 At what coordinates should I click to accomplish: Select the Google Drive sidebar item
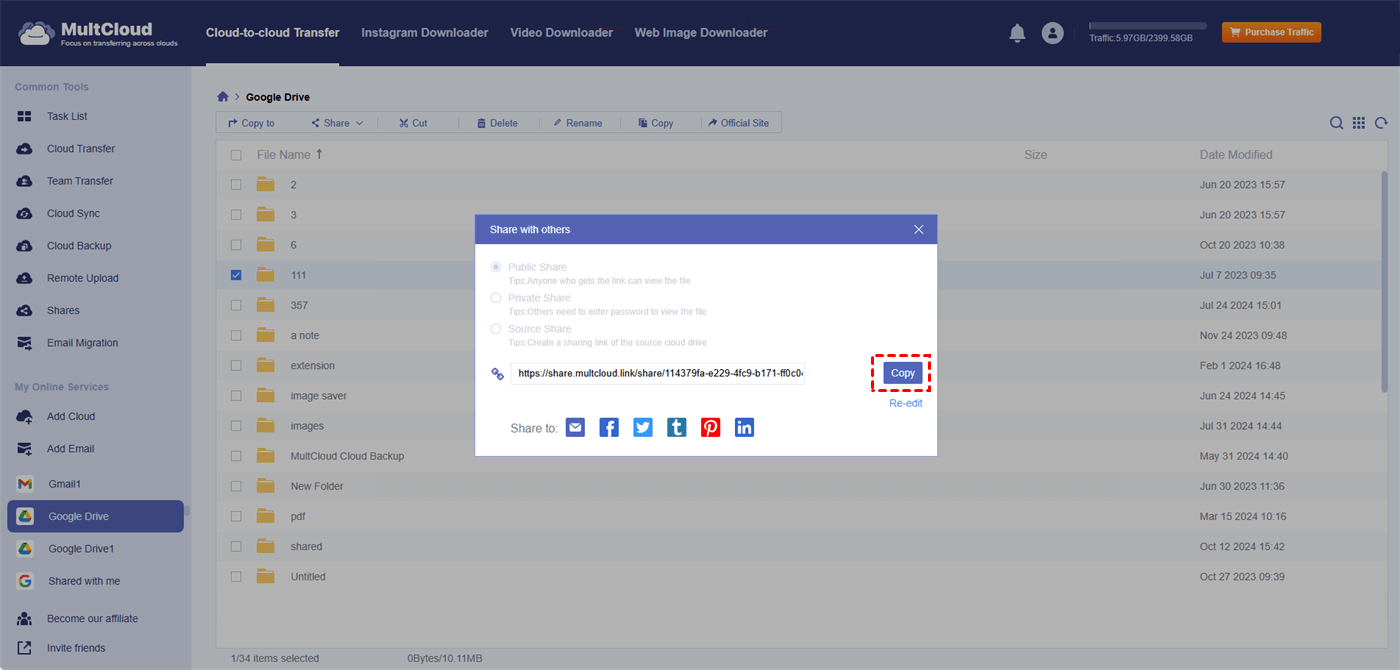click(x=95, y=516)
